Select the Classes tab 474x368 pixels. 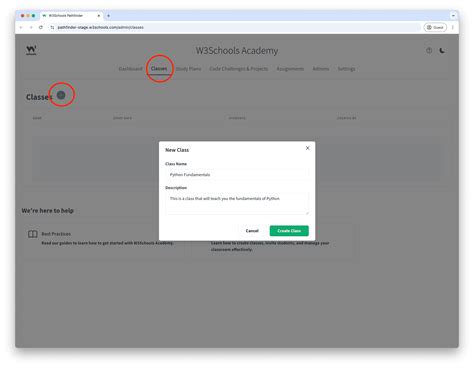pyautogui.click(x=159, y=69)
